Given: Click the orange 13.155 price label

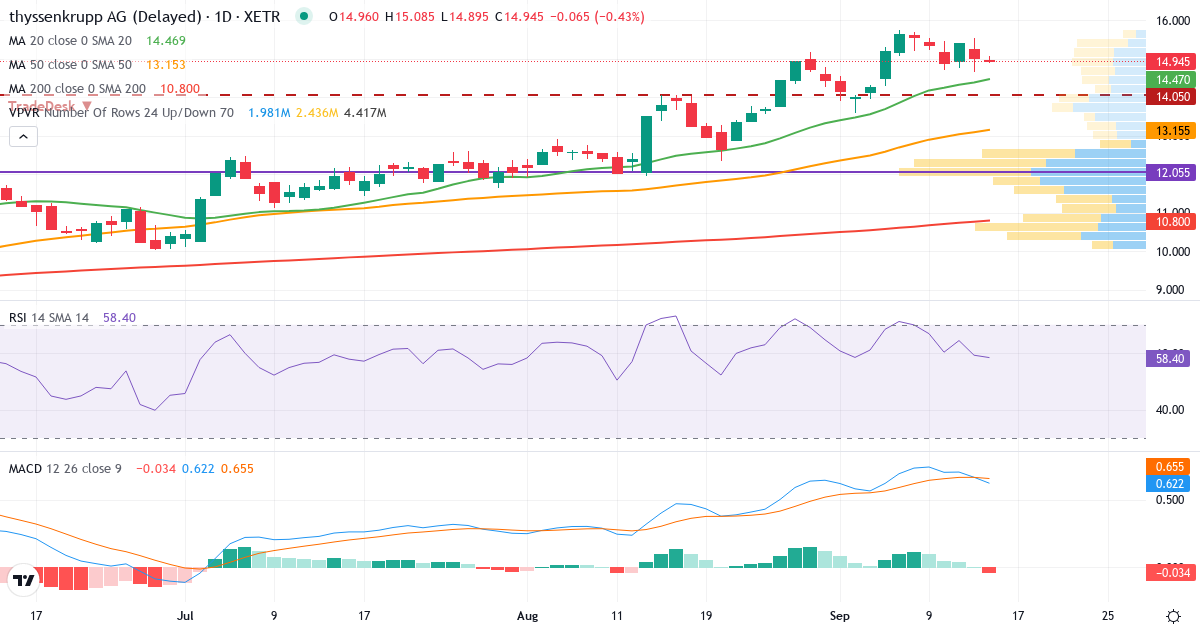Looking at the screenshot, I should point(1171,131).
